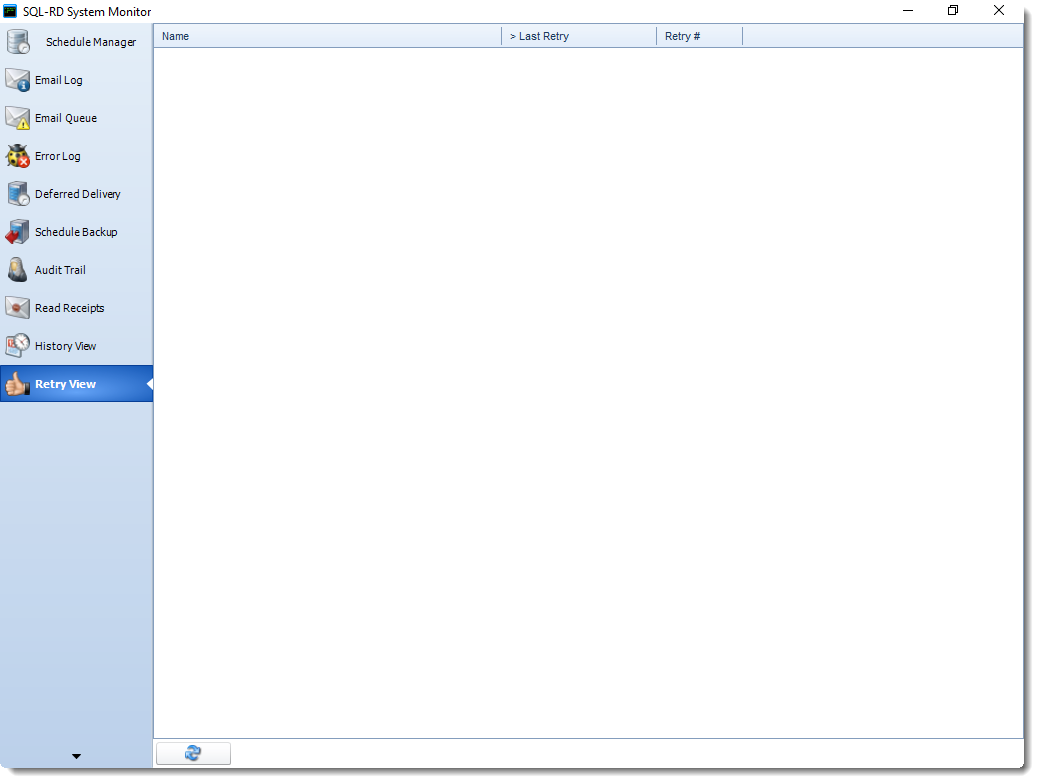Sort by the Name column header
The width and height of the screenshot is (1039, 783).
[327, 36]
